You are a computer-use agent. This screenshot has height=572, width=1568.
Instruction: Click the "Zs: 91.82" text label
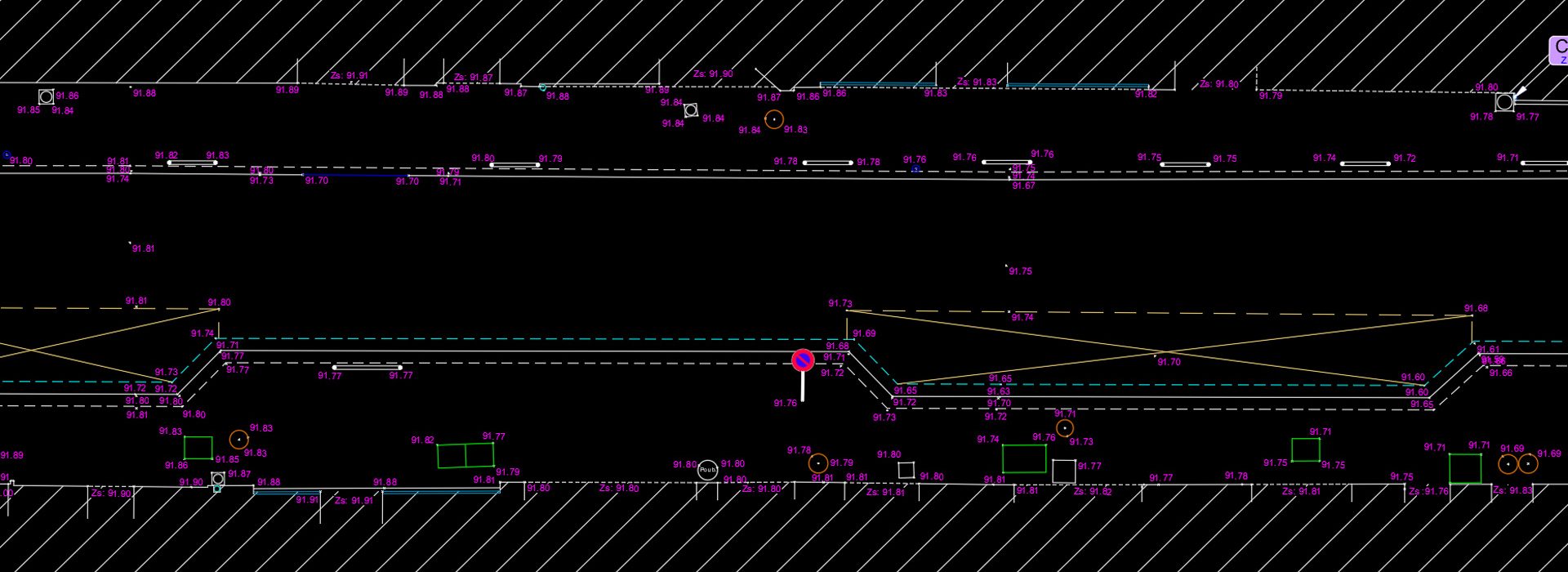click(1092, 492)
